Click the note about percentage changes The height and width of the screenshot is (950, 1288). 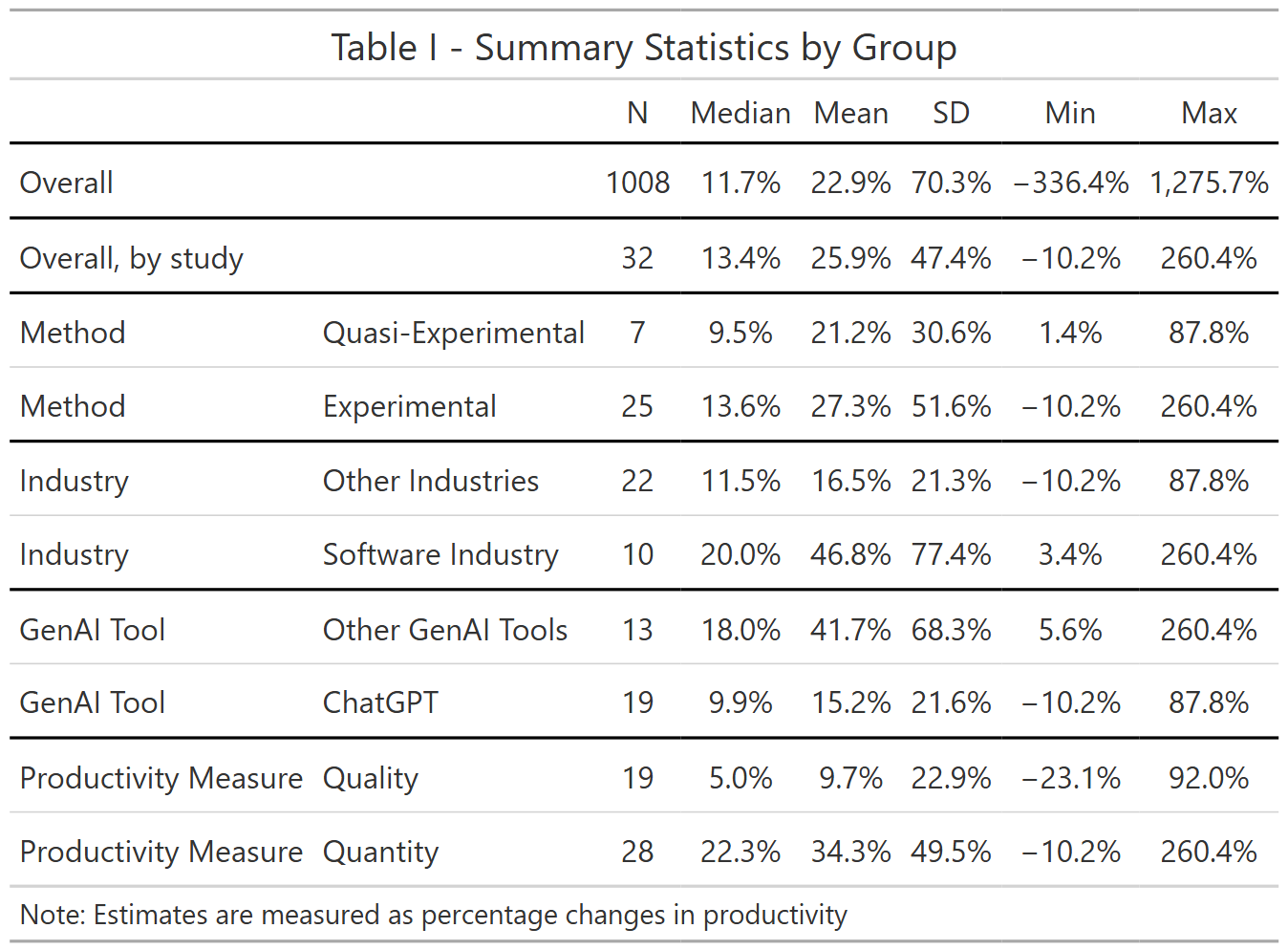pos(434,915)
